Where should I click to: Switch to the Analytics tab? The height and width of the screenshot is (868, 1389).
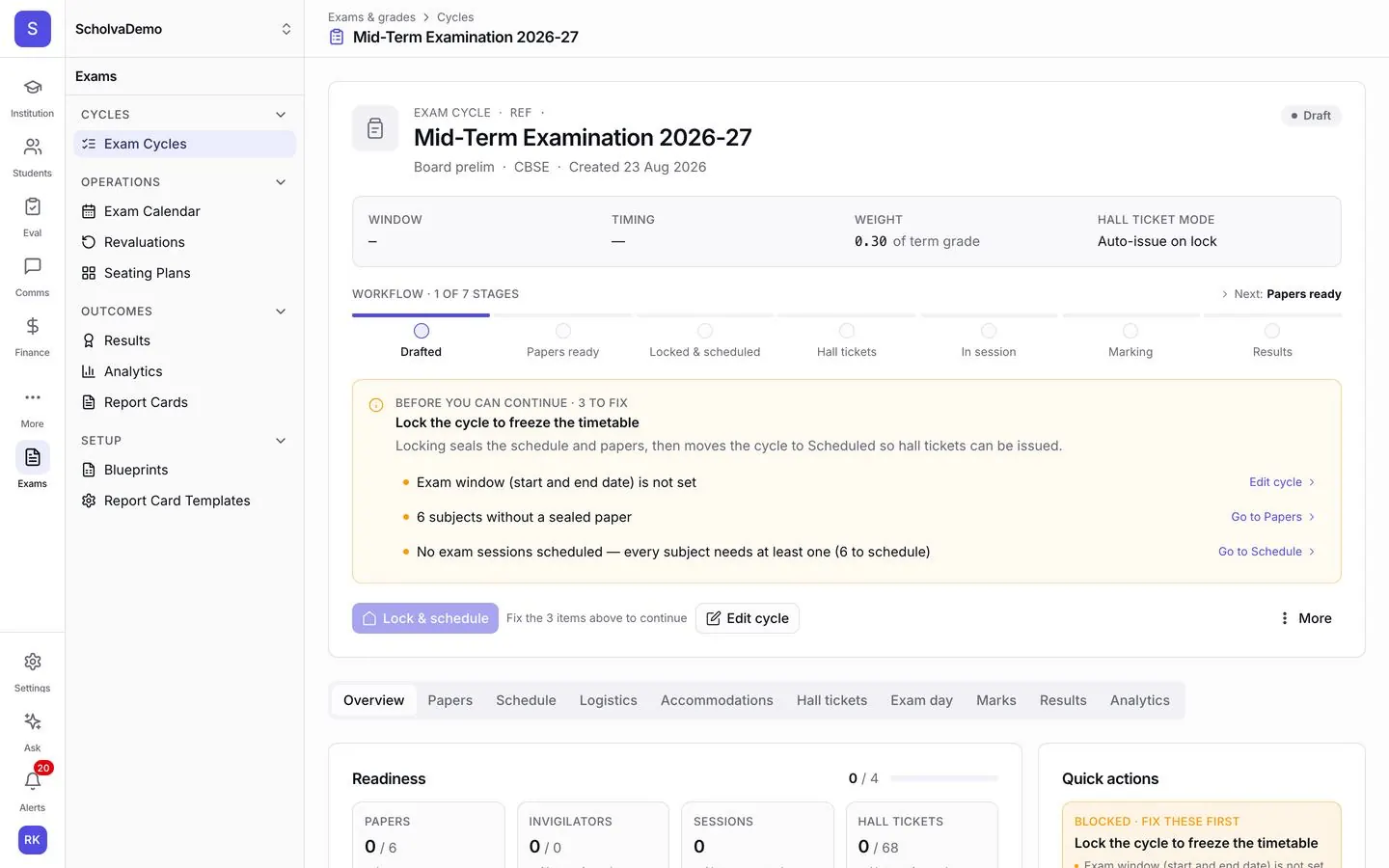[x=1140, y=700]
